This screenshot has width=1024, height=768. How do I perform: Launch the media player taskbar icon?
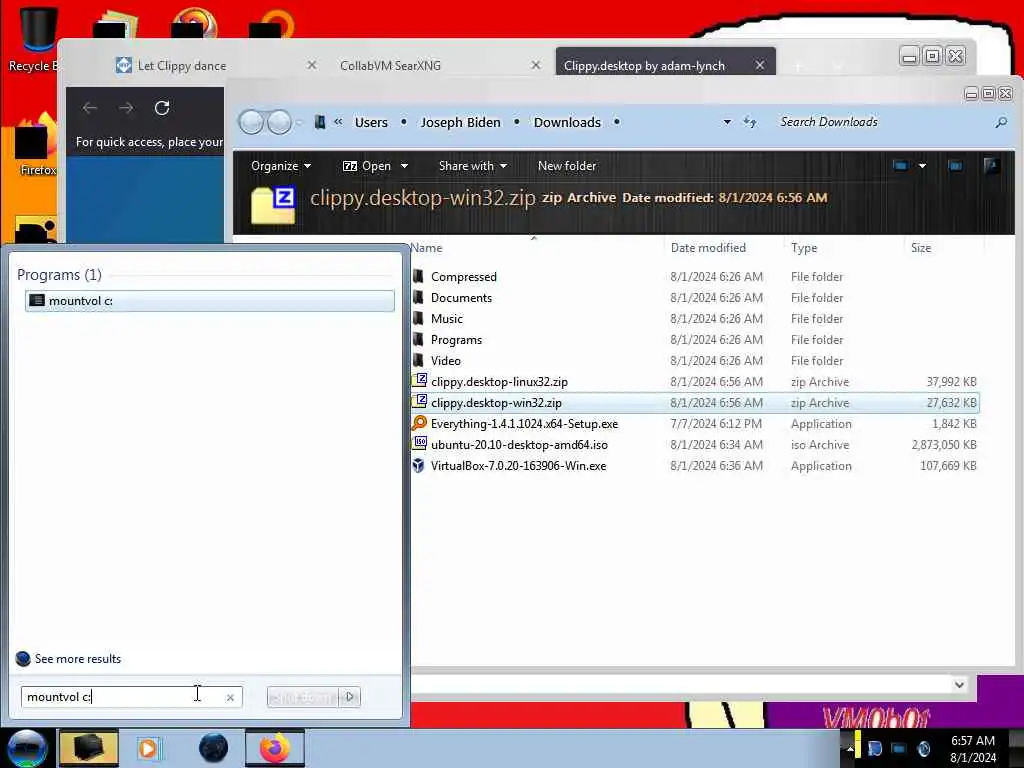(x=150, y=748)
